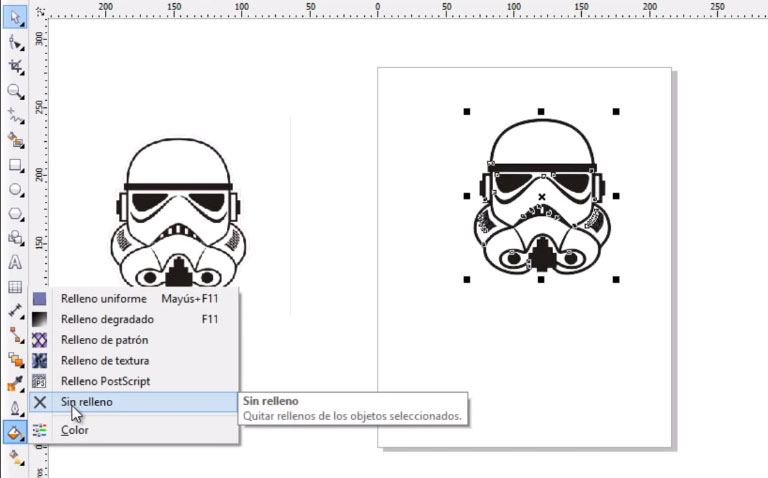Screen dimensions: 768x478
Task: Select the Outline Pen tool
Action: tap(15, 408)
